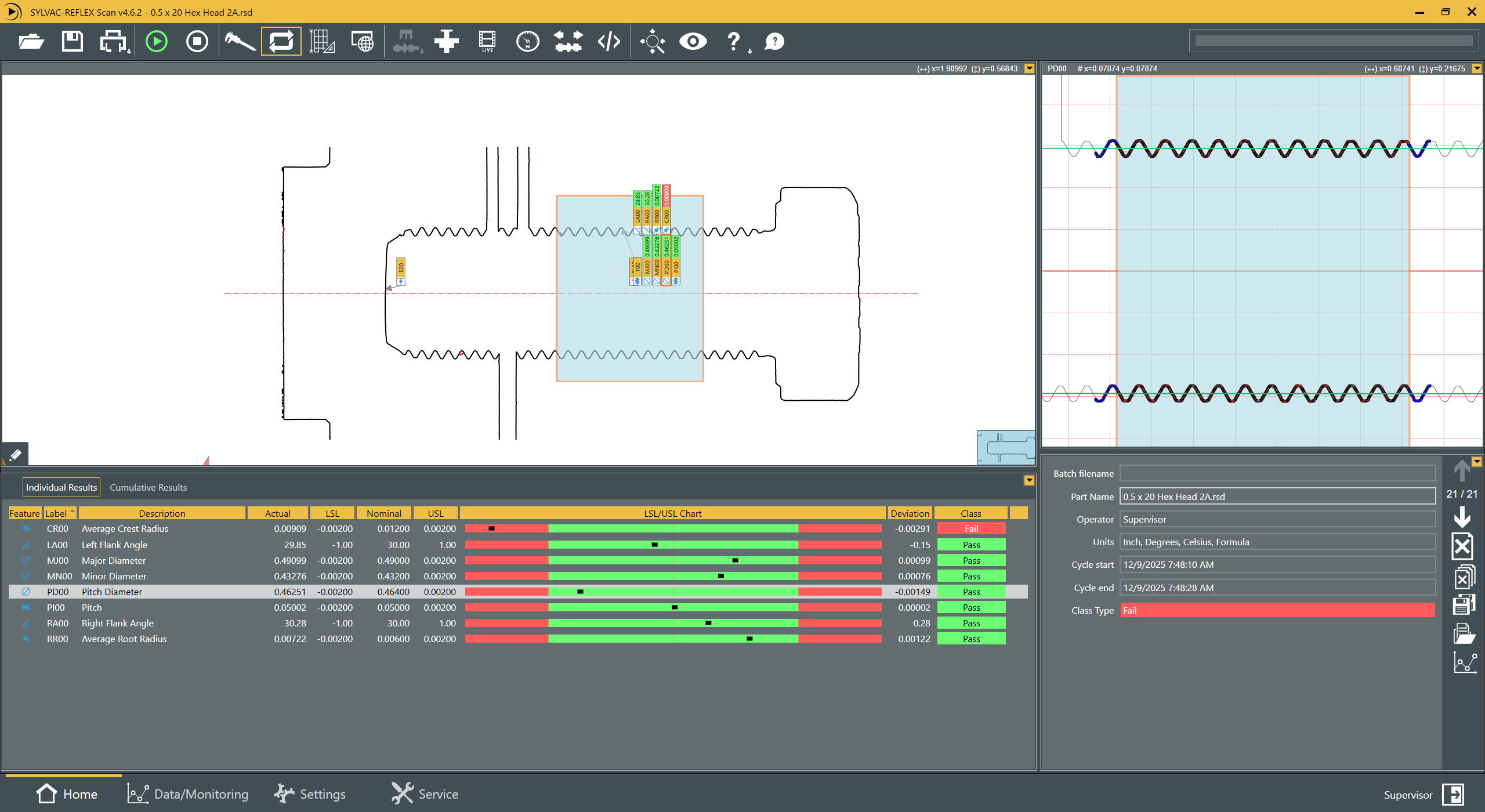Image resolution: width=1485 pixels, height=812 pixels.
Task: Toggle the LIVE film view icon
Action: tap(487, 42)
